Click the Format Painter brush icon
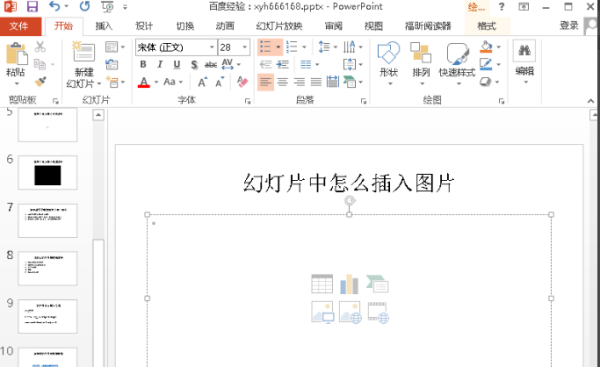 click(40, 82)
